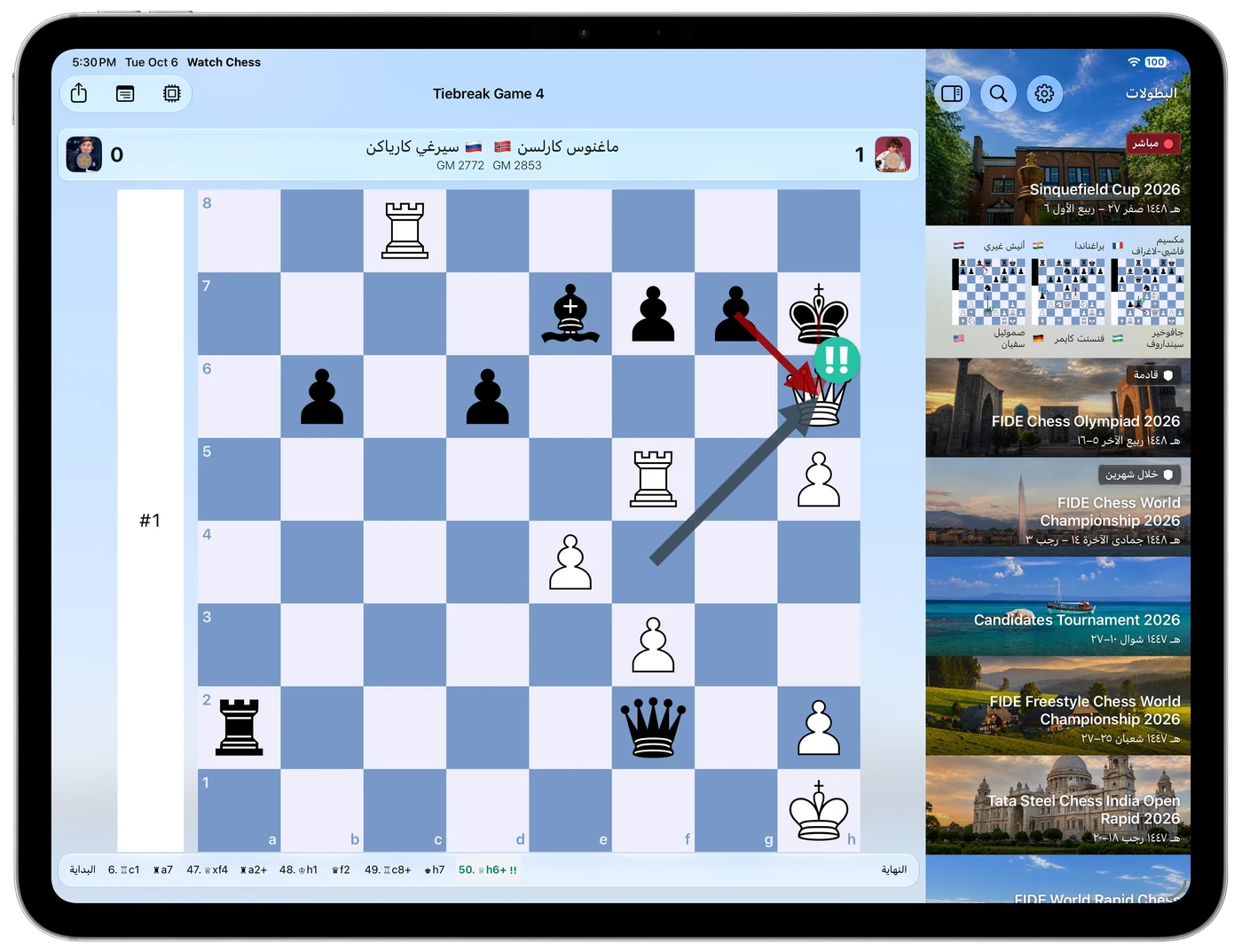Open the براغناندا live game mini board

pos(1067,292)
